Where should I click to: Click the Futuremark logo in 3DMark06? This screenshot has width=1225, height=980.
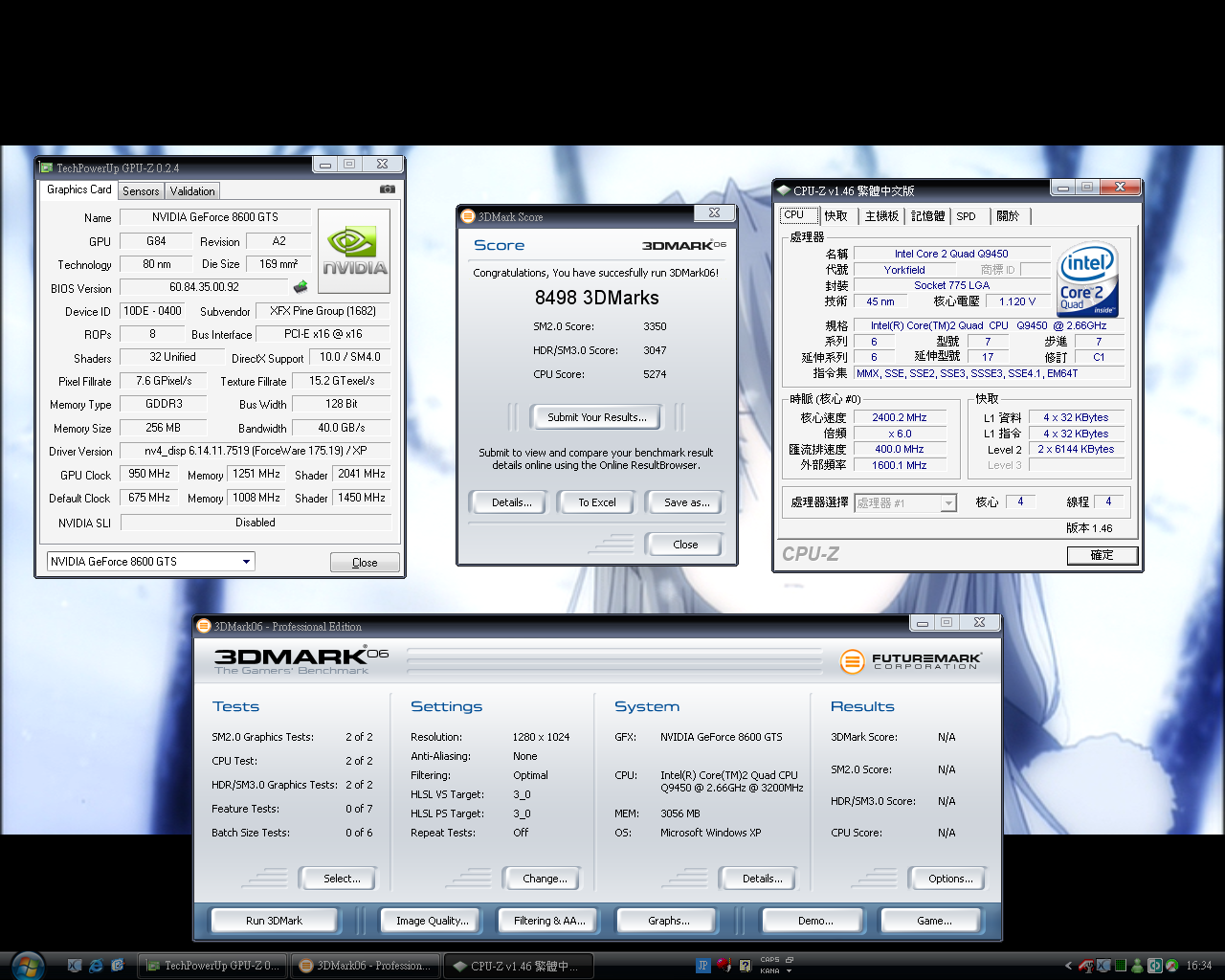click(910, 660)
